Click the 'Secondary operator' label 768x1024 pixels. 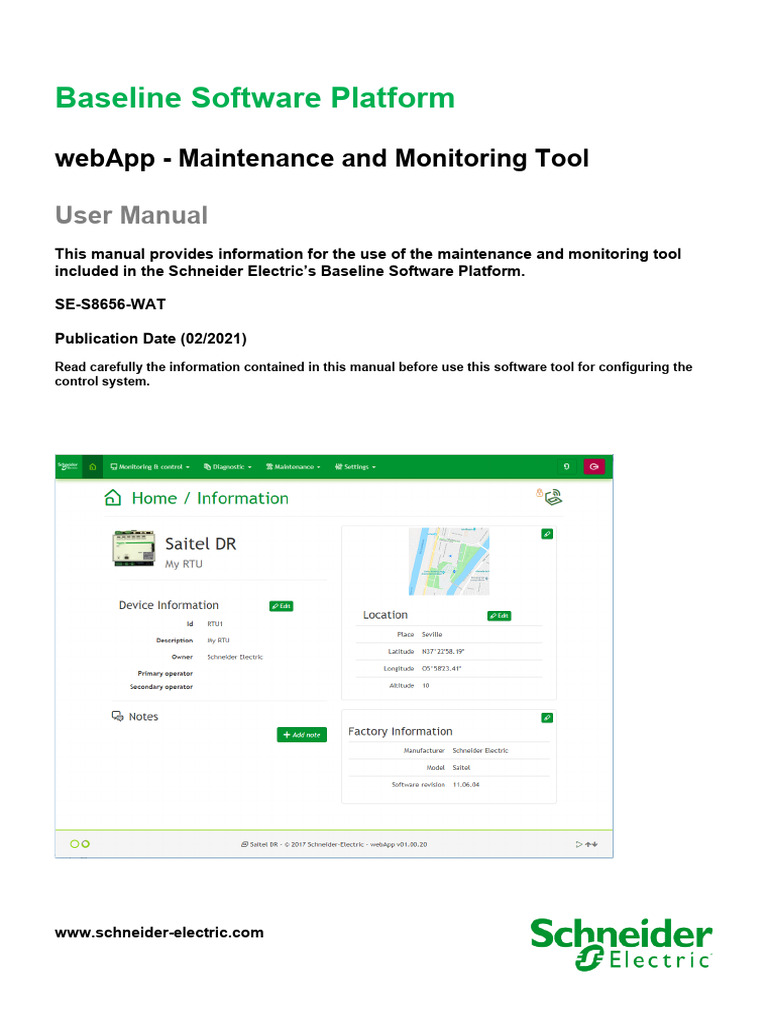tap(161, 687)
